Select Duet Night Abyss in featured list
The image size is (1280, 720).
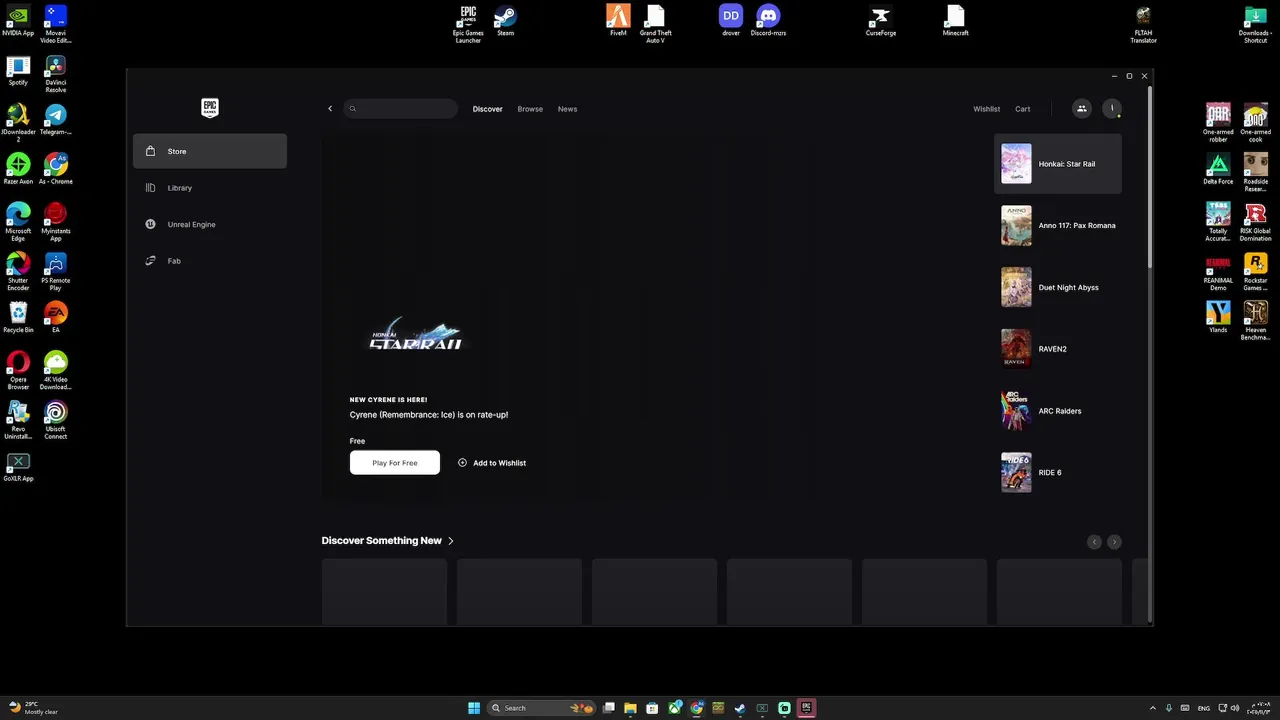point(1058,288)
